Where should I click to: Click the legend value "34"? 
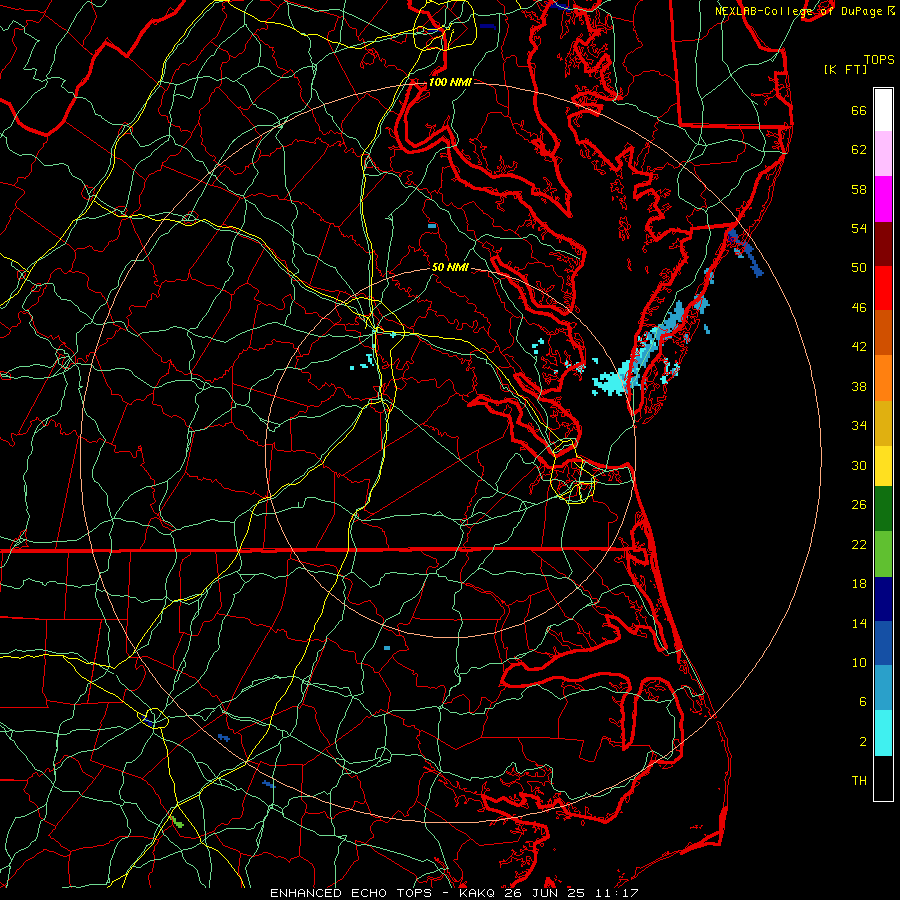(859, 426)
